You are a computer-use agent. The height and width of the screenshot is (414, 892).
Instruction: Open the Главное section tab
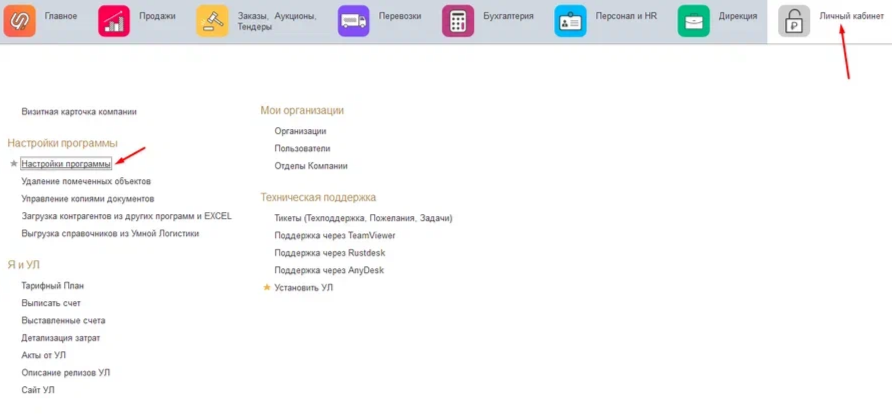click(x=61, y=16)
